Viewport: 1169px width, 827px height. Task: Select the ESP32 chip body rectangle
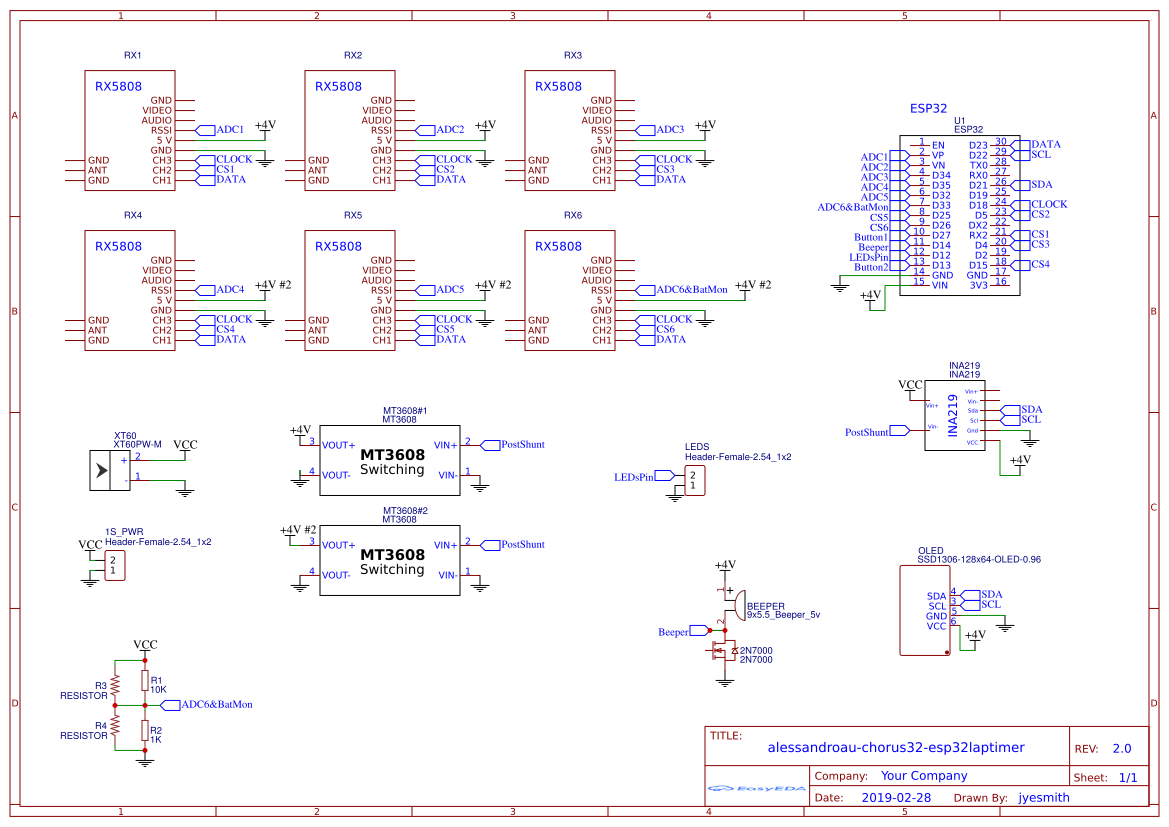tap(960, 216)
